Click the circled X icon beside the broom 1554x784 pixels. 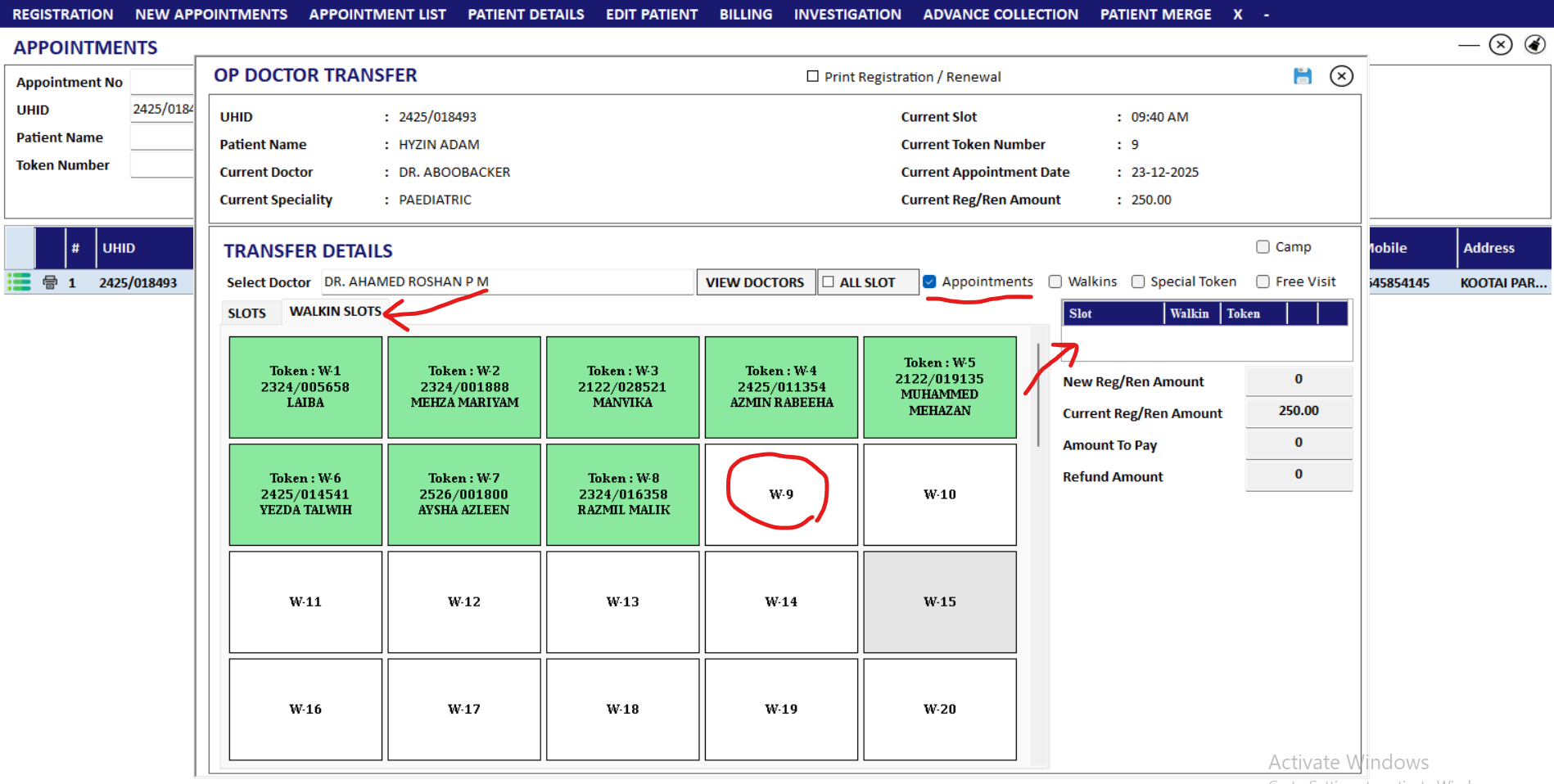click(x=1500, y=44)
